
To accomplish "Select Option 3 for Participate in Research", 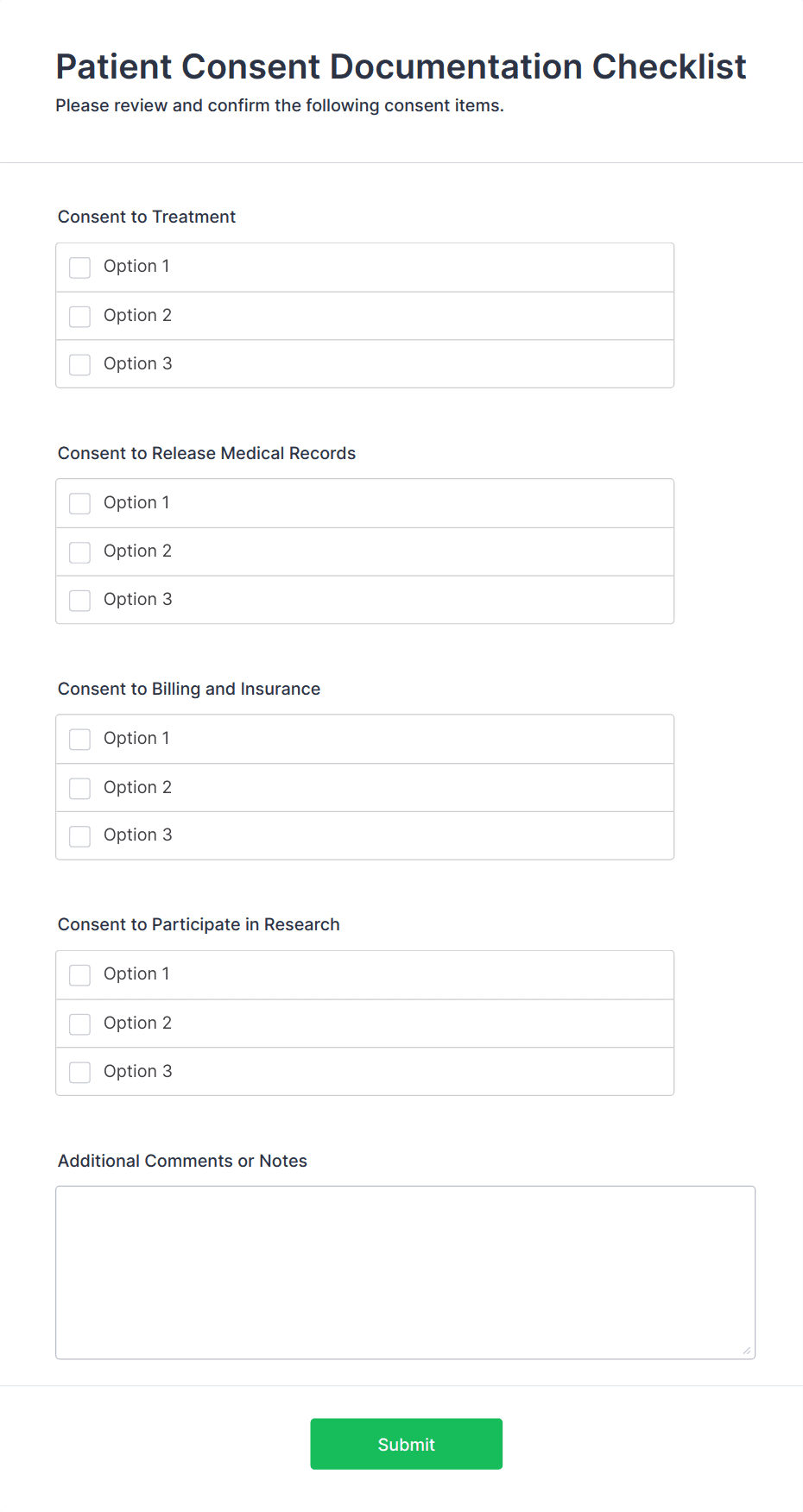I will [x=79, y=1072].
